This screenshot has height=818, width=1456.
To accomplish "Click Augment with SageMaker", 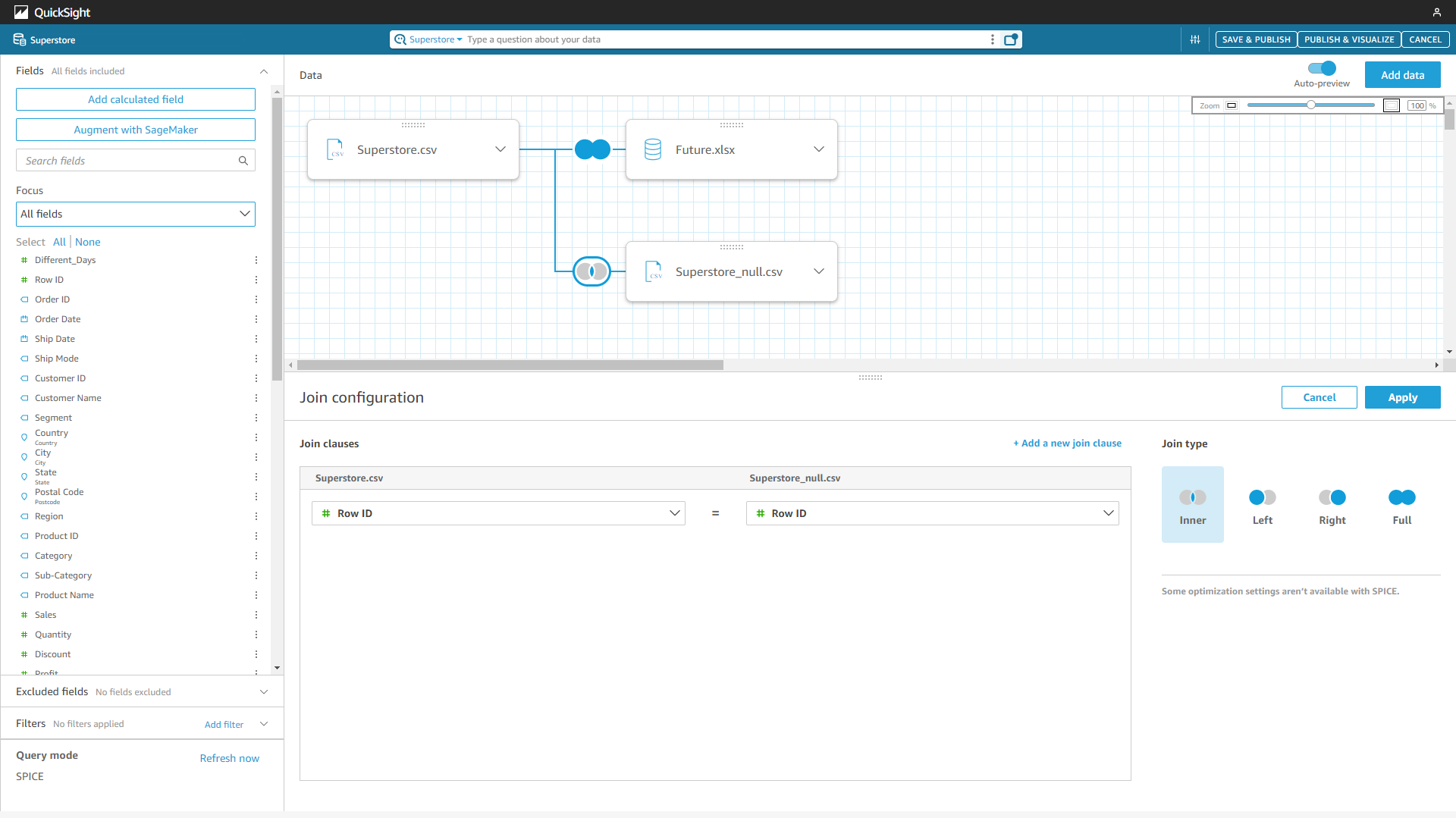I will pyautogui.click(x=136, y=130).
